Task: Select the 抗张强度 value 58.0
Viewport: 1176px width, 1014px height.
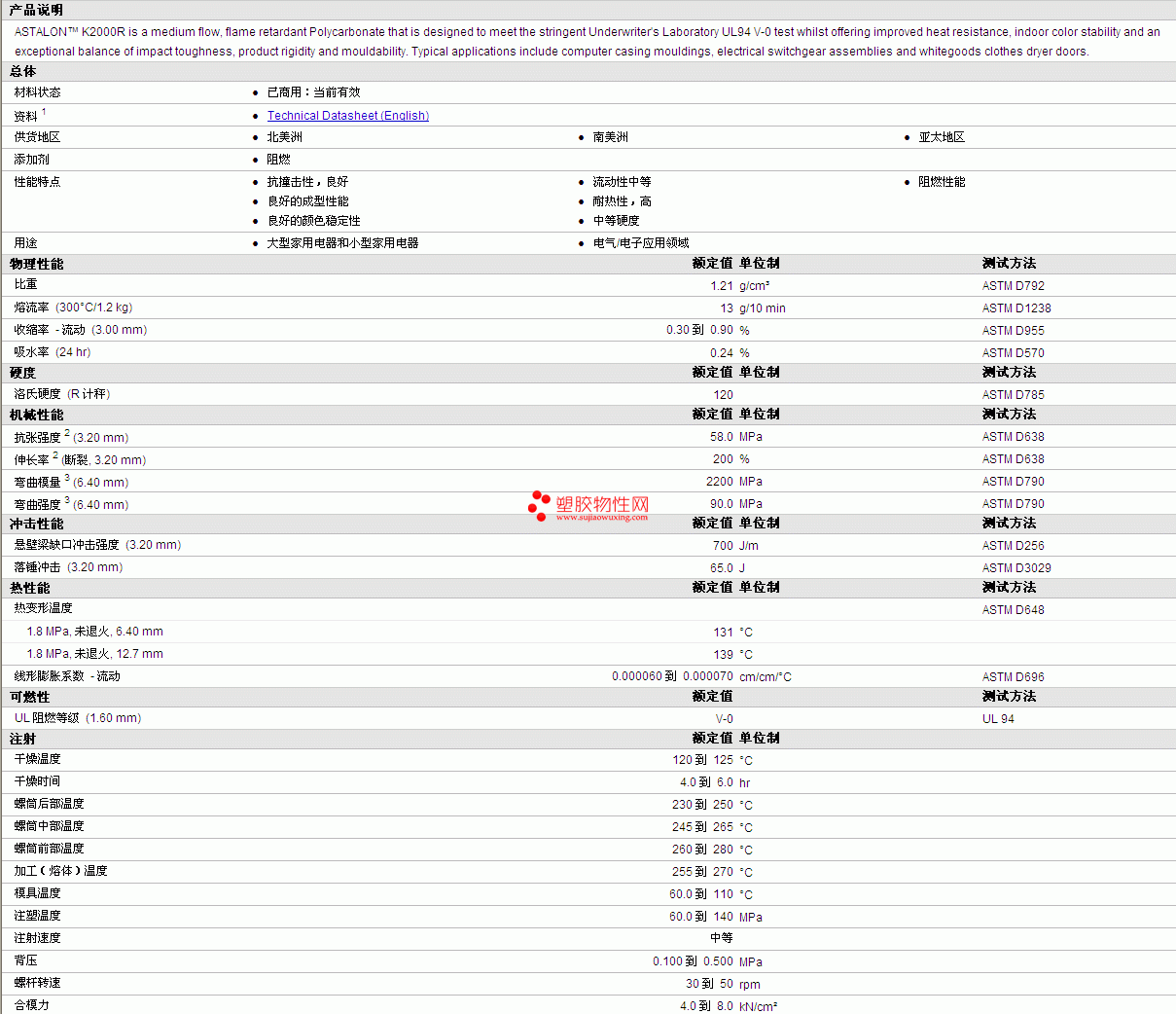Action: 722,437
